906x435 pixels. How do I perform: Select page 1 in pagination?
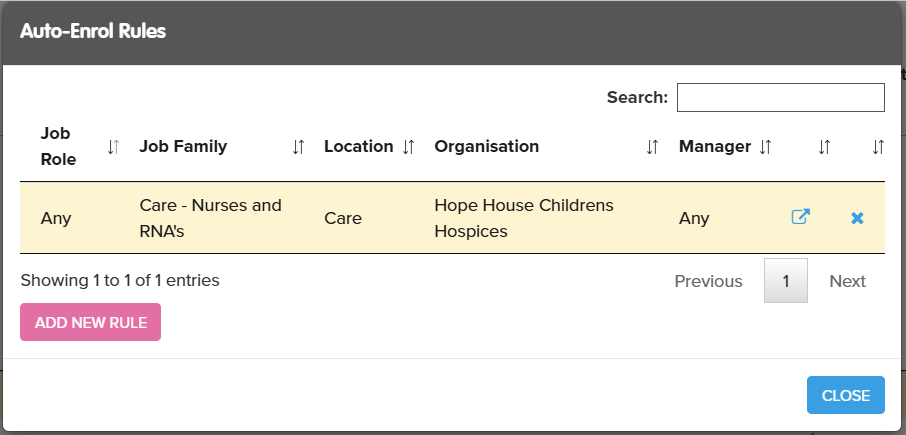pos(786,281)
